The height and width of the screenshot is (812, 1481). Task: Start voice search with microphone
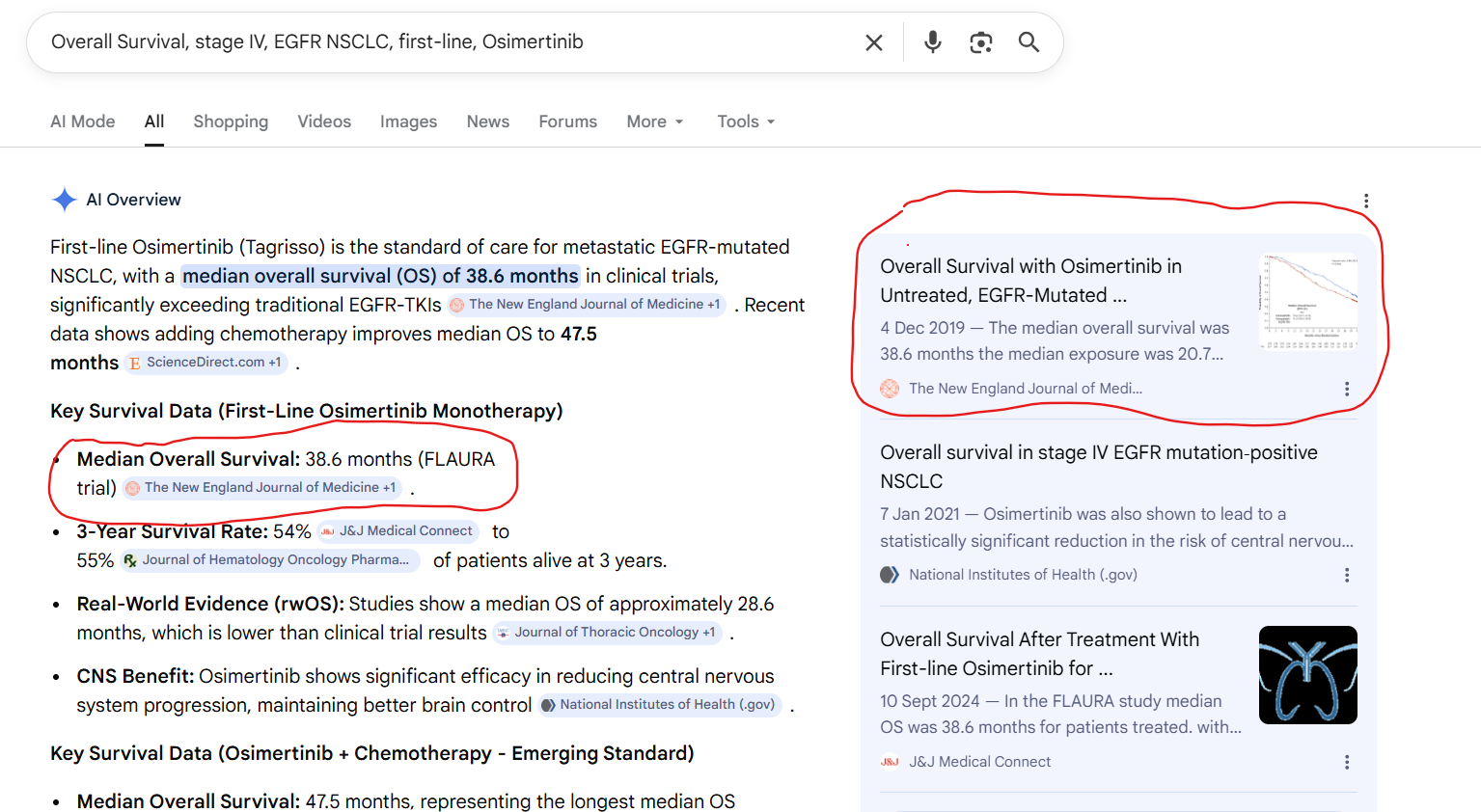(x=933, y=42)
